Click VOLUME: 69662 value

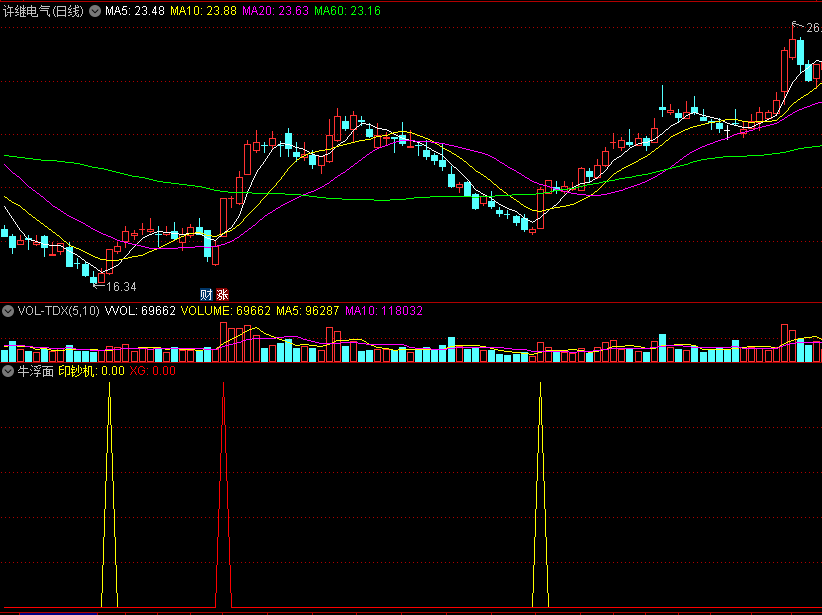click(x=225, y=311)
